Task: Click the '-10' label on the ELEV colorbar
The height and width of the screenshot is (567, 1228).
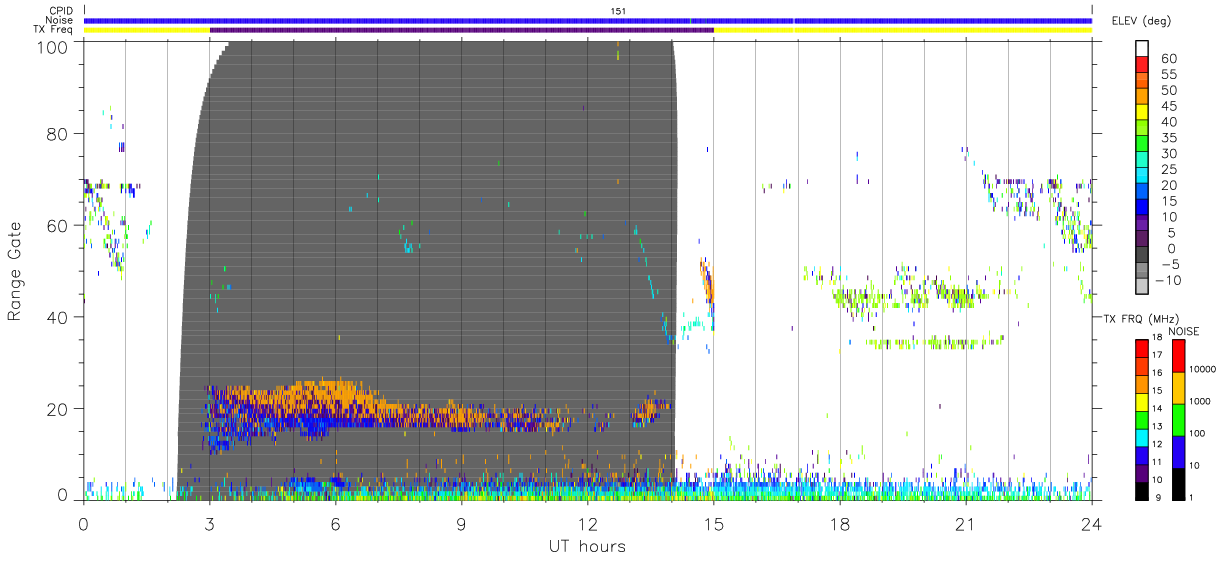Action: [x=1166, y=281]
